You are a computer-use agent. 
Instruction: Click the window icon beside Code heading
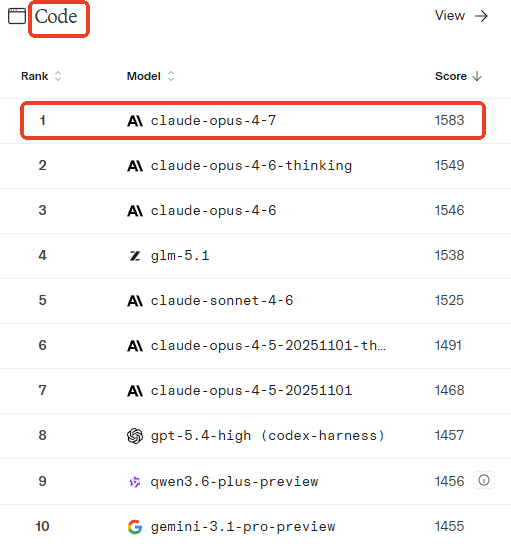click(17, 16)
